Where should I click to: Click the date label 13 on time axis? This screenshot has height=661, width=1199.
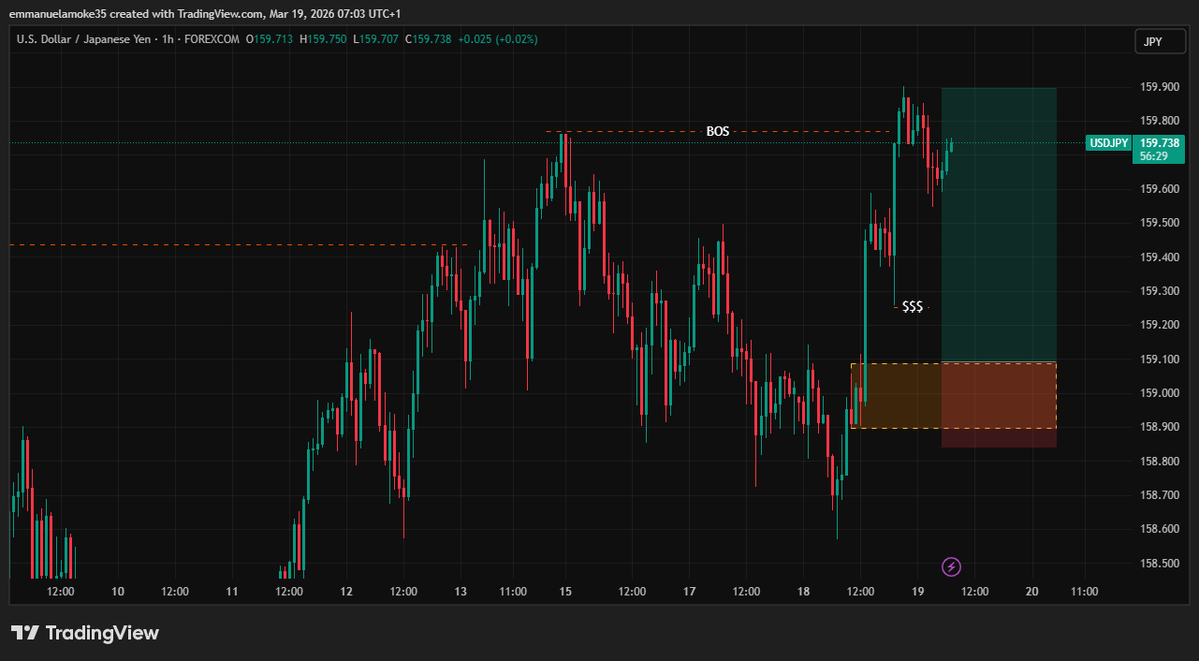(460, 591)
